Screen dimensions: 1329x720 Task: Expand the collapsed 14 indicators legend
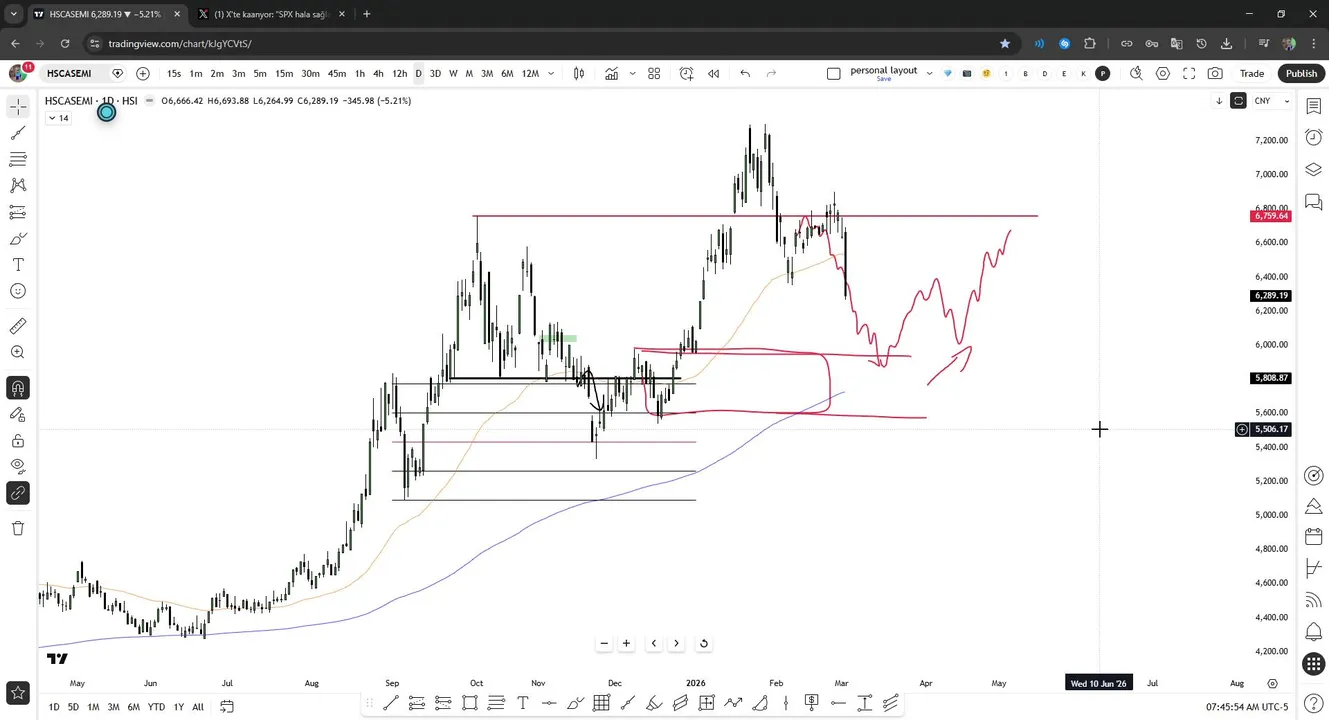[x=58, y=118]
